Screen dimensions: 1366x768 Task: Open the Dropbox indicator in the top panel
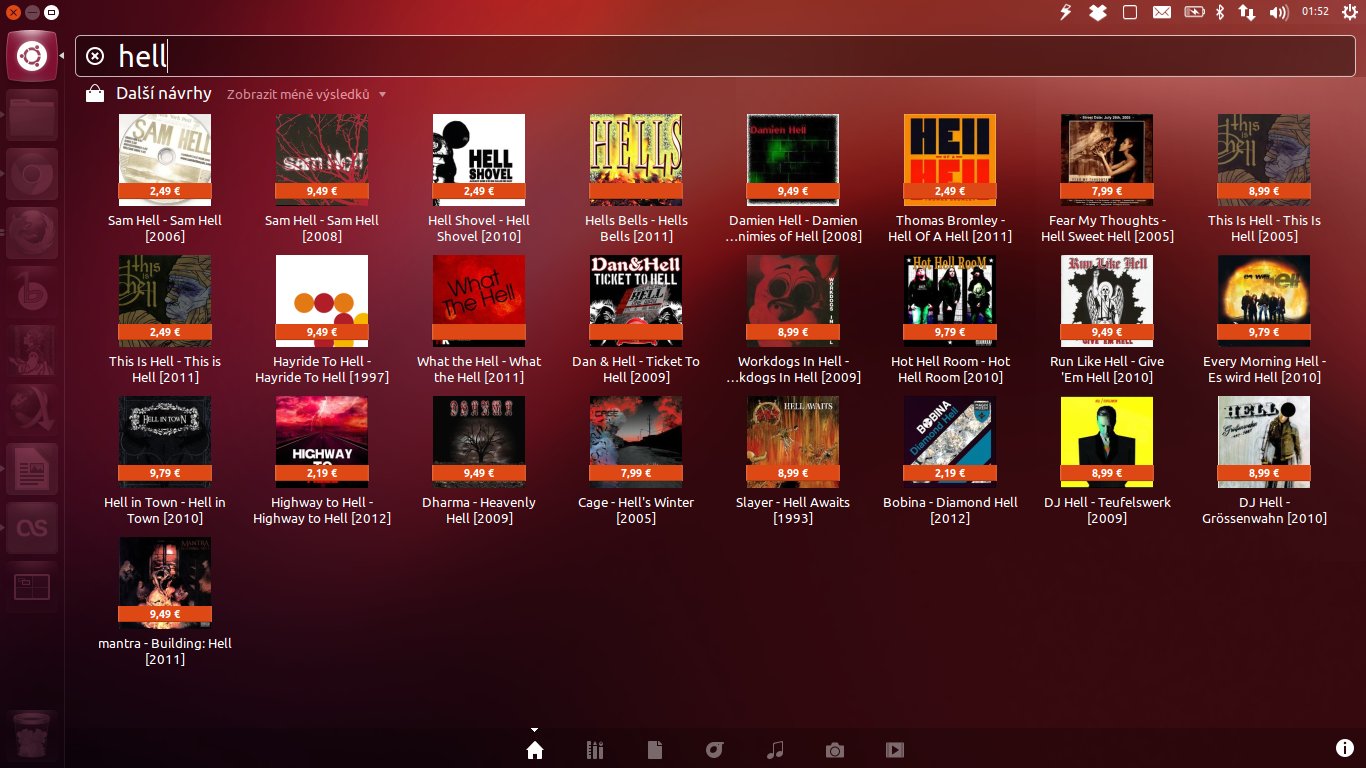pos(1098,12)
